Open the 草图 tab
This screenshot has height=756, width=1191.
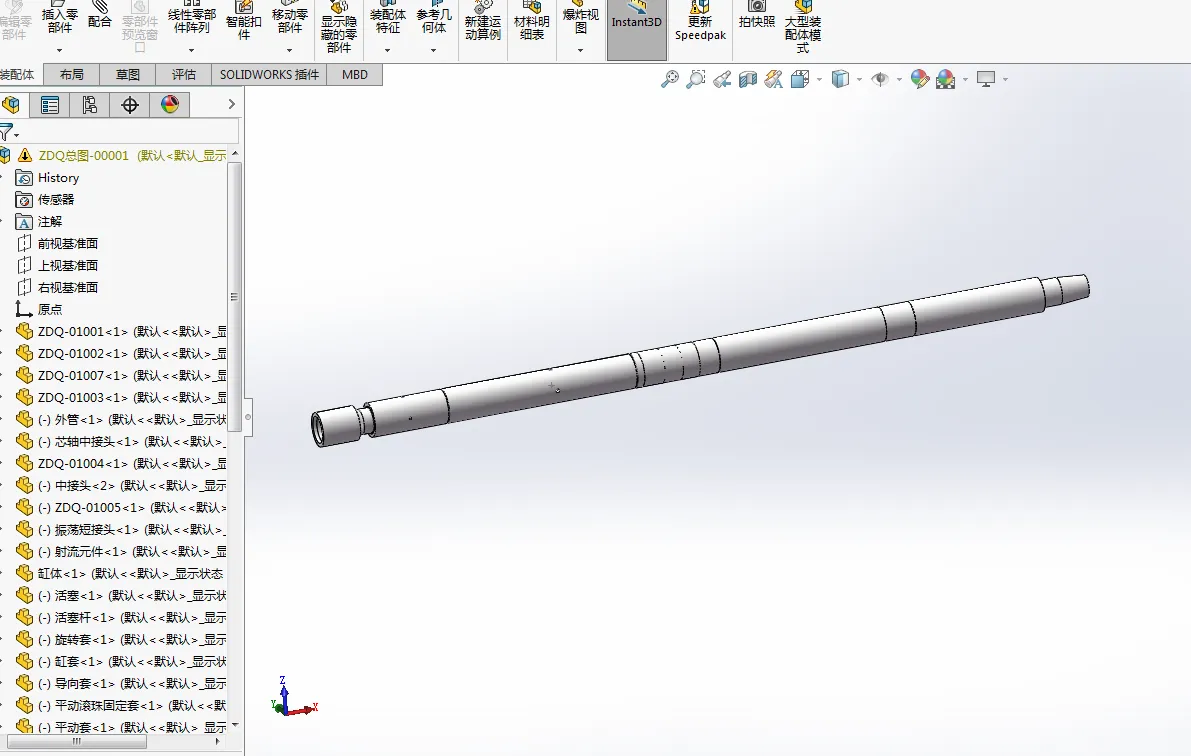coord(128,74)
